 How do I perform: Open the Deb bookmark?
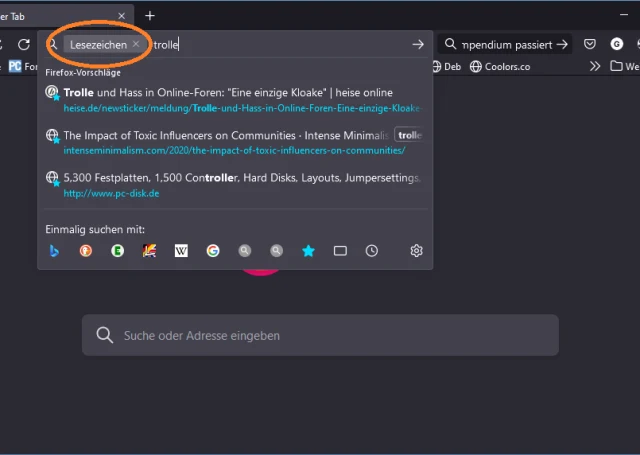click(447, 67)
